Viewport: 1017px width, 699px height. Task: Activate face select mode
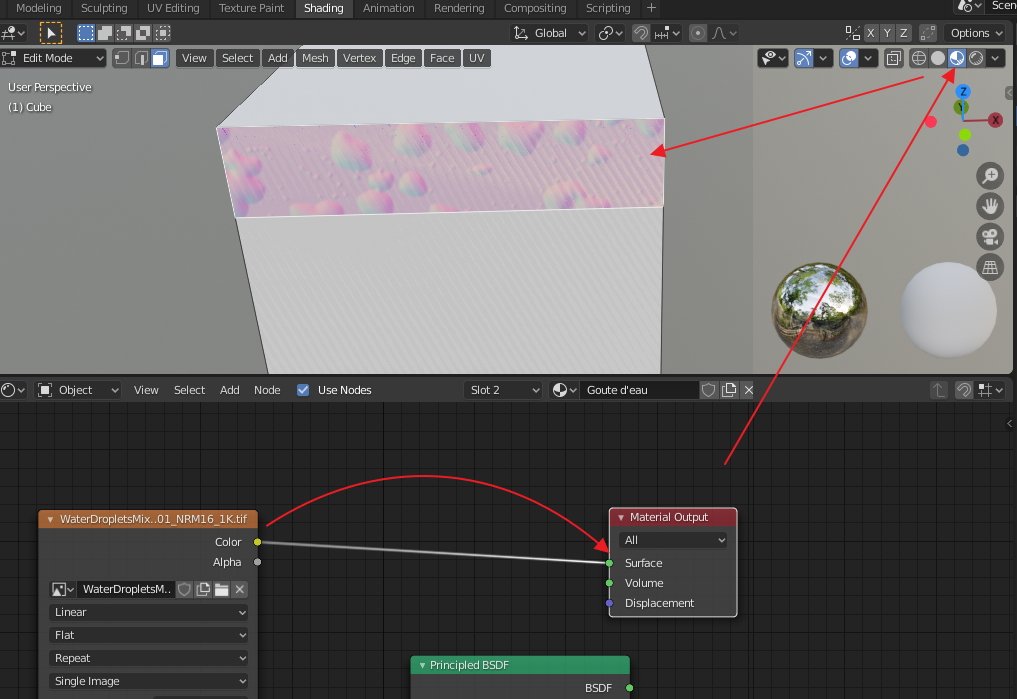pos(160,58)
